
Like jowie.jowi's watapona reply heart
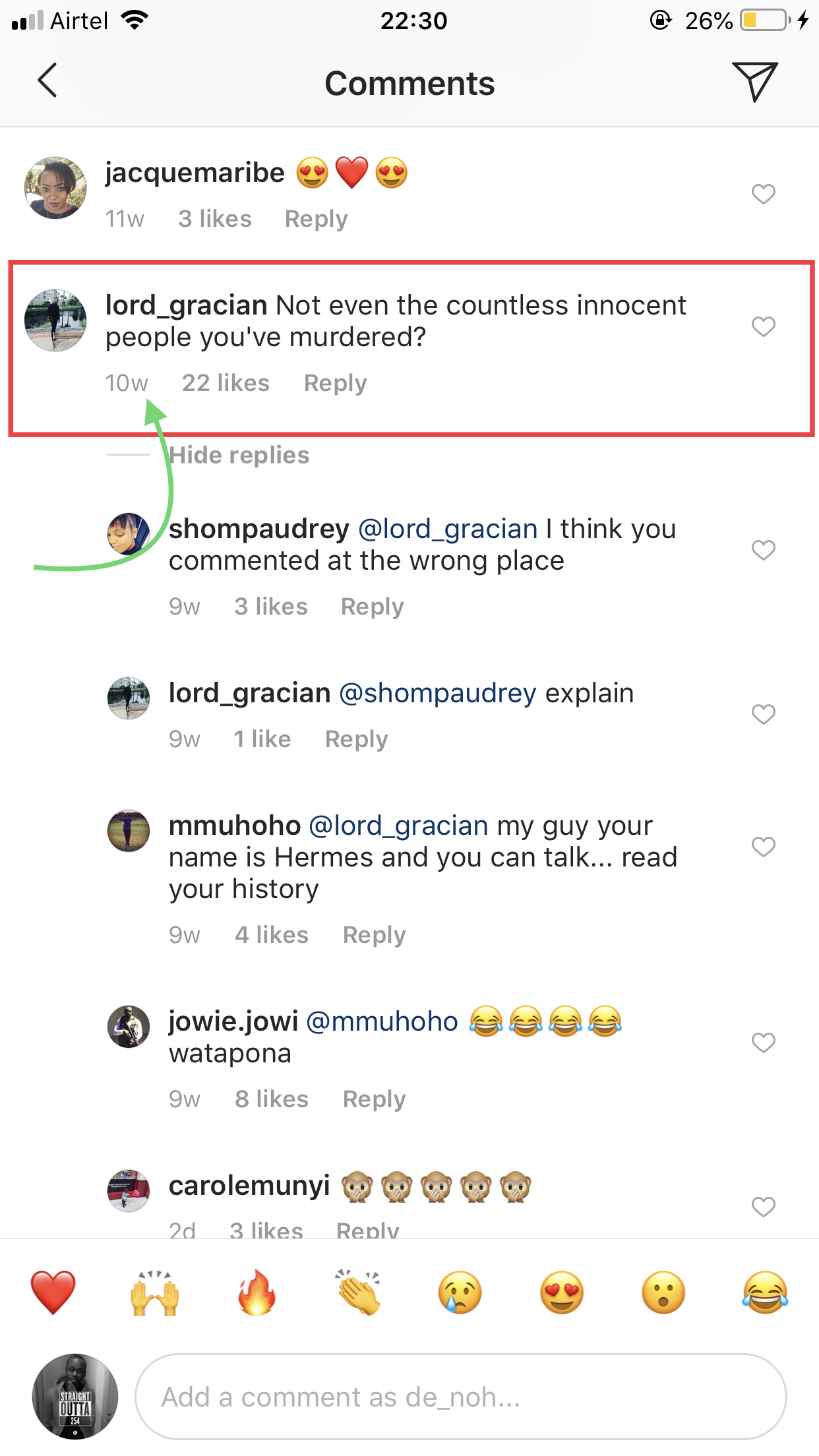point(764,1043)
